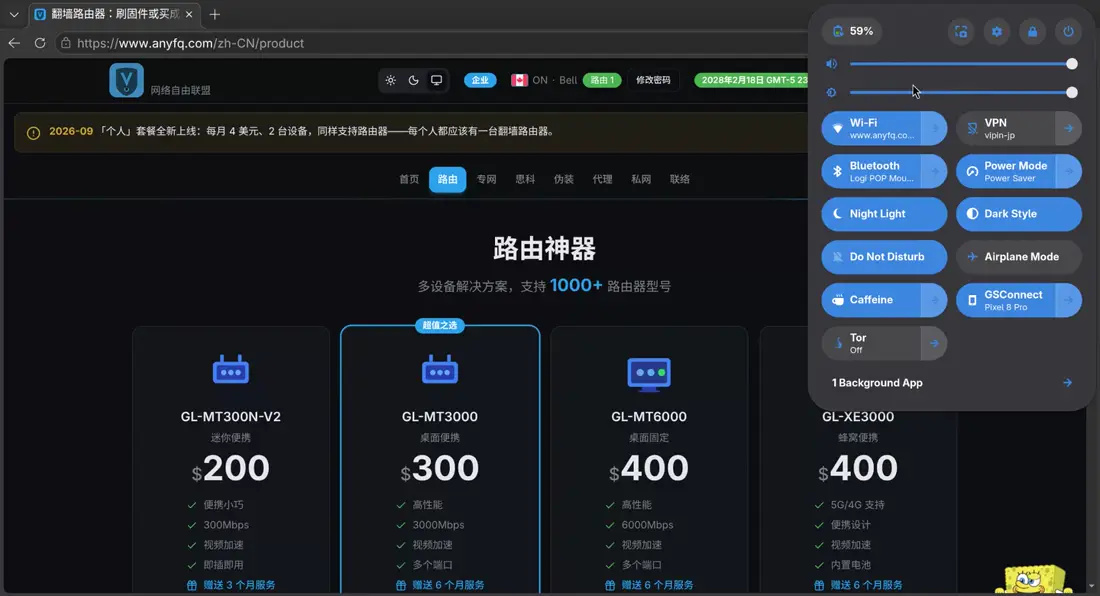Screen dimensions: 1100x596
Task: Open the 私网 tab
Action: pyautogui.click(x=640, y=180)
